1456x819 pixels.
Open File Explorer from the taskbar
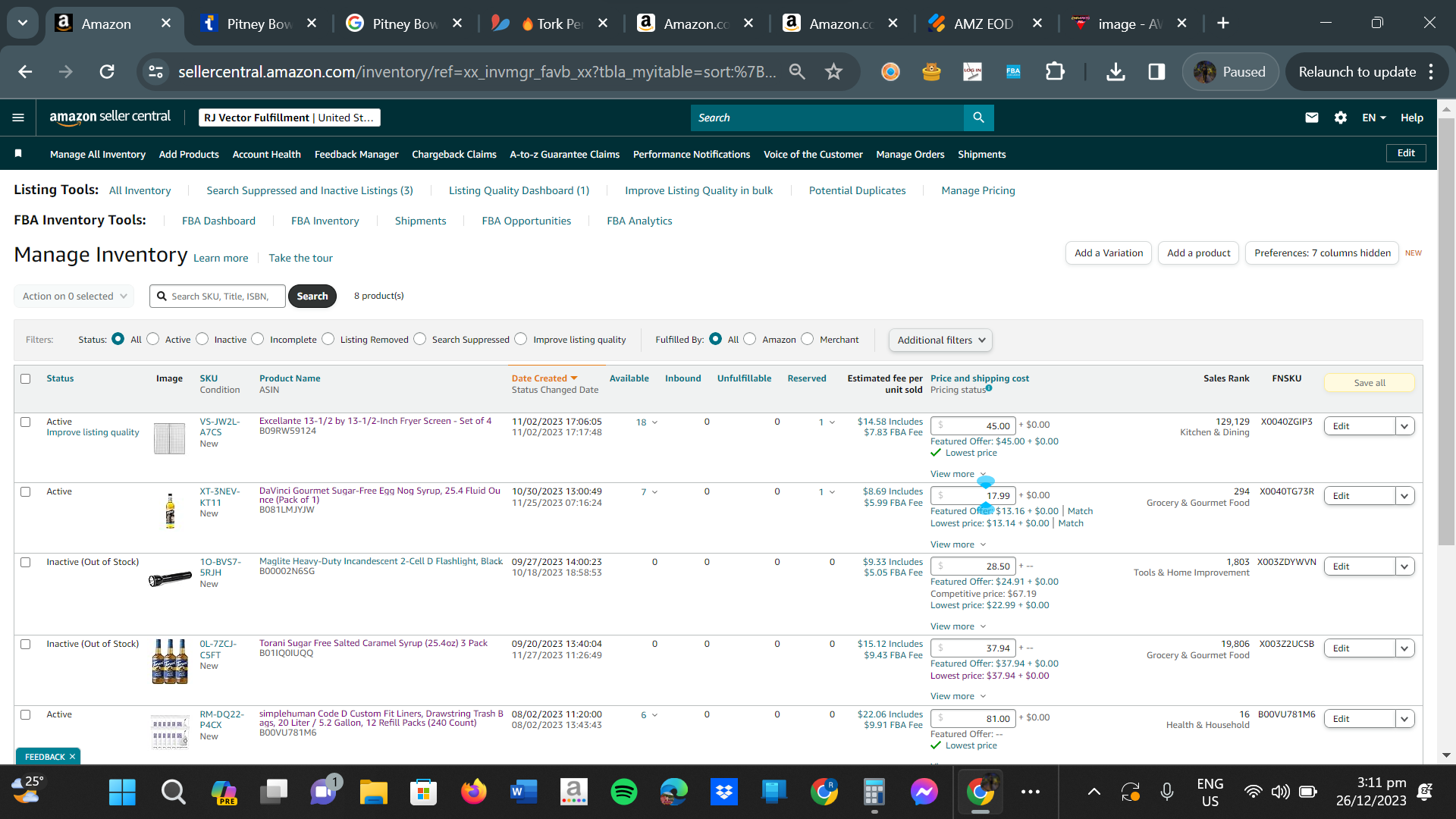coord(373,792)
